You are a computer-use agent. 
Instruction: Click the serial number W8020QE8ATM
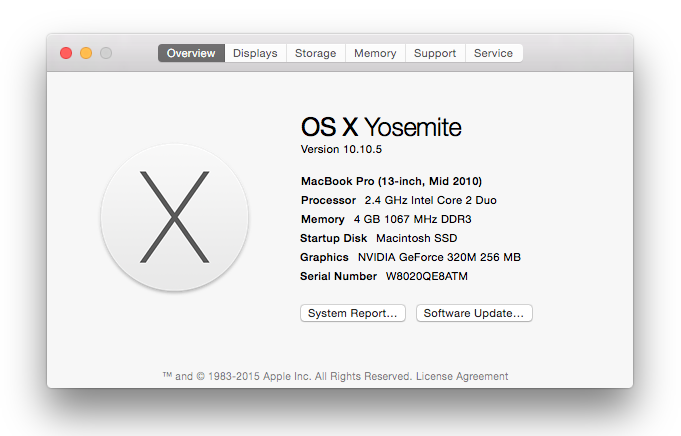click(427, 277)
